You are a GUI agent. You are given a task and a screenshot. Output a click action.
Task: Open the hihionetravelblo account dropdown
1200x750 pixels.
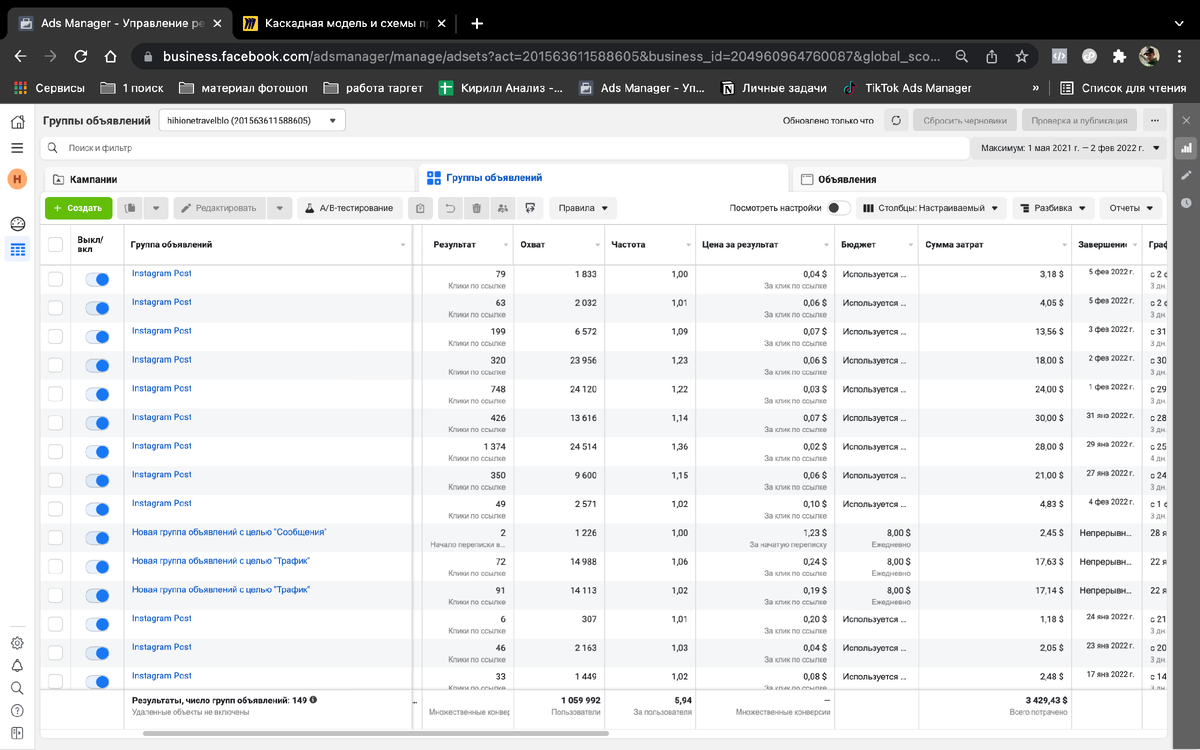[252, 120]
